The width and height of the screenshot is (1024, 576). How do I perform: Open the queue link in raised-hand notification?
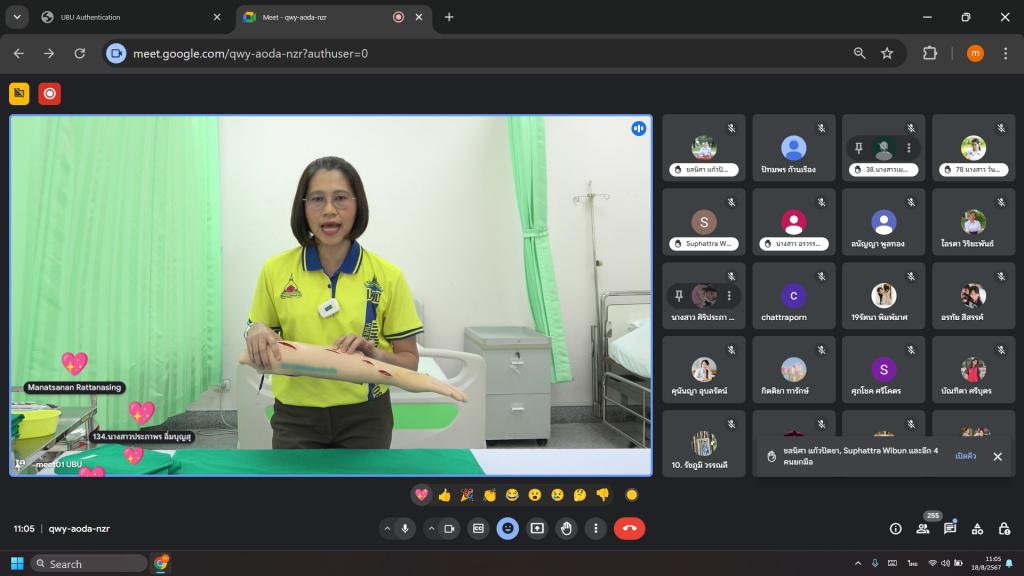pyautogui.click(x=965, y=456)
